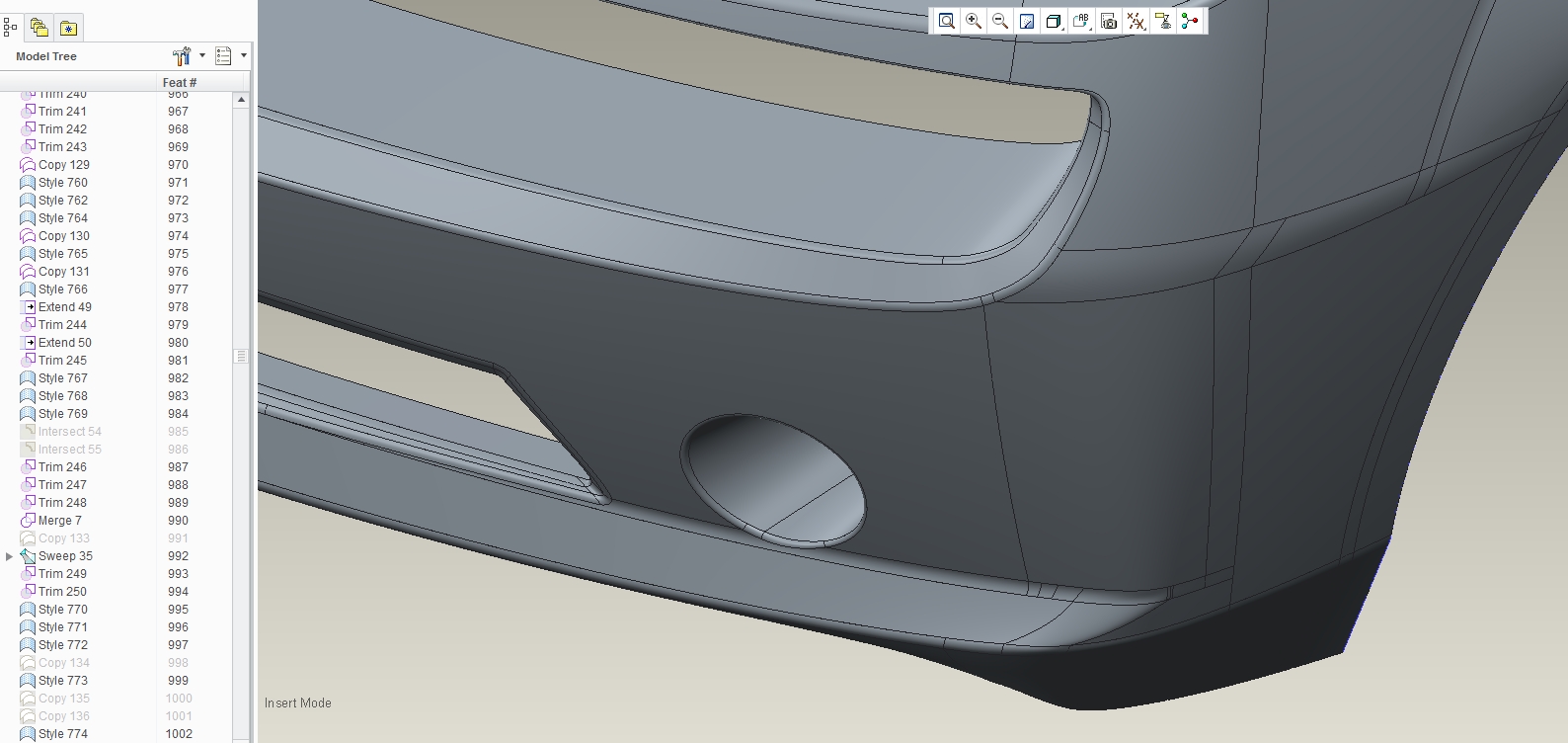Open the View Manager camera icon
Image resolution: width=1568 pixels, height=743 pixels.
click(x=1109, y=21)
